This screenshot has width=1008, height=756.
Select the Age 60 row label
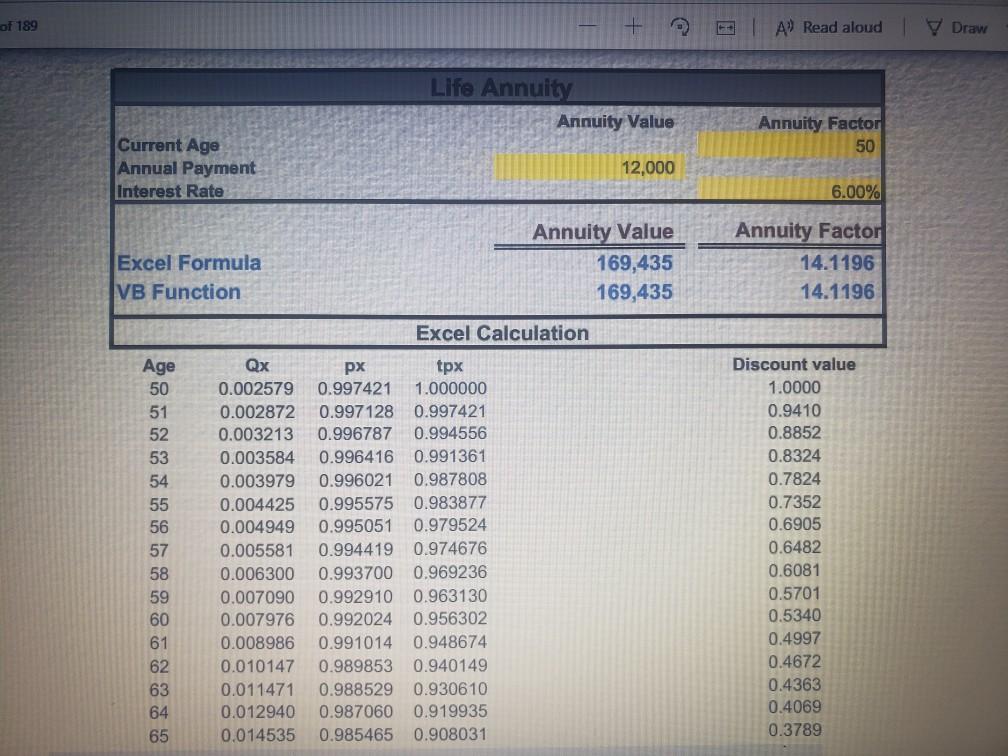(159, 620)
